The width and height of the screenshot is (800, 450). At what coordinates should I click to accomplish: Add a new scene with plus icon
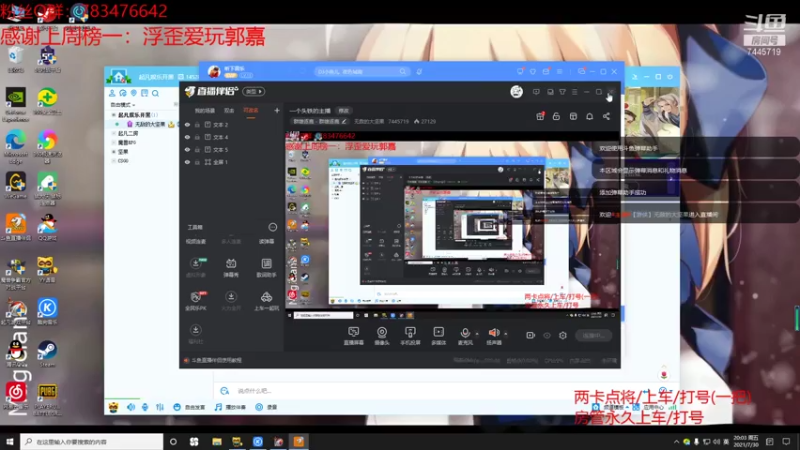coord(277,110)
